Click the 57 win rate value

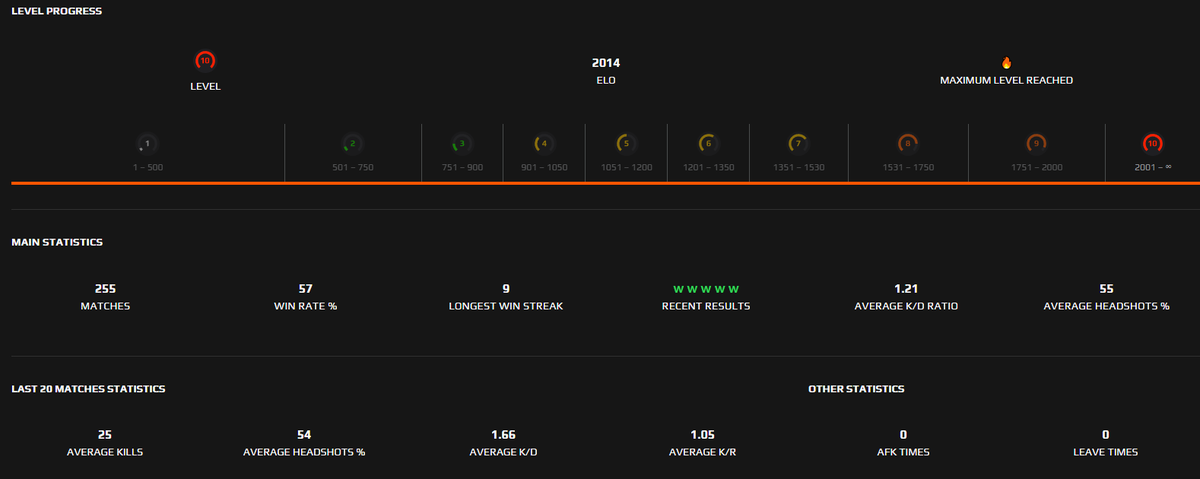point(306,288)
